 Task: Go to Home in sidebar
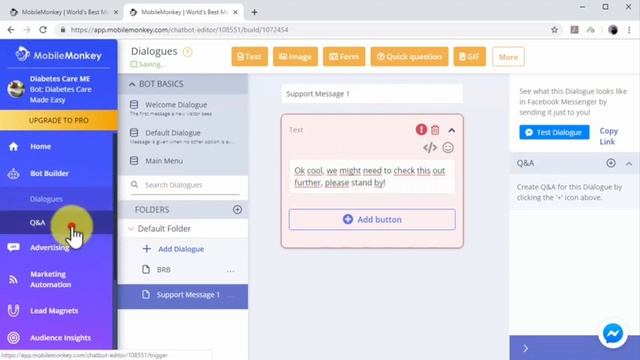tap(40, 147)
